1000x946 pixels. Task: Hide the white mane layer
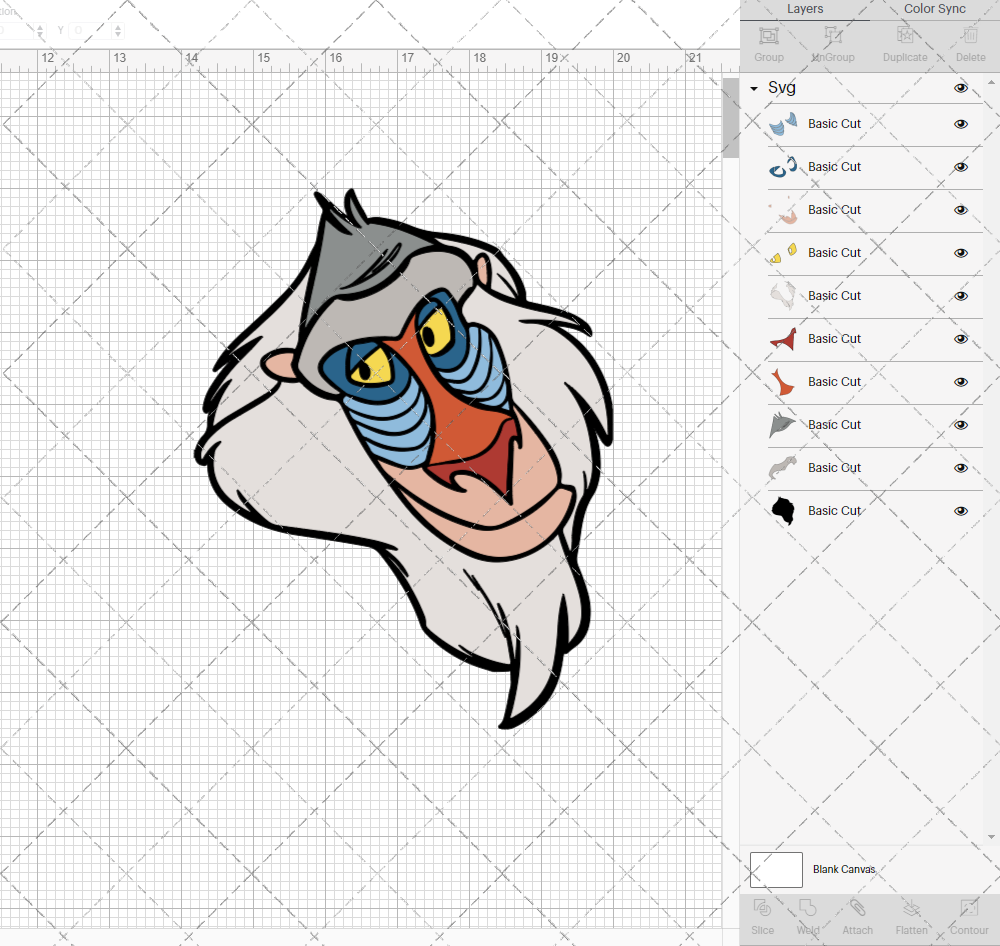(960, 296)
